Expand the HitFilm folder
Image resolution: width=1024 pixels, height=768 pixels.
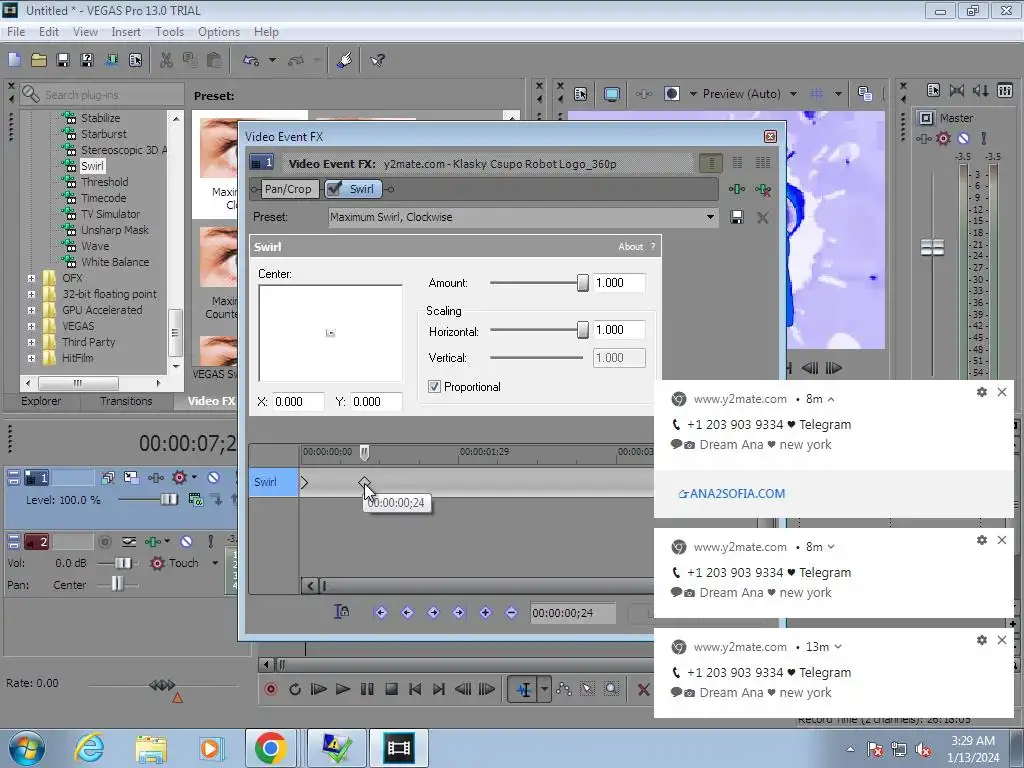point(31,358)
